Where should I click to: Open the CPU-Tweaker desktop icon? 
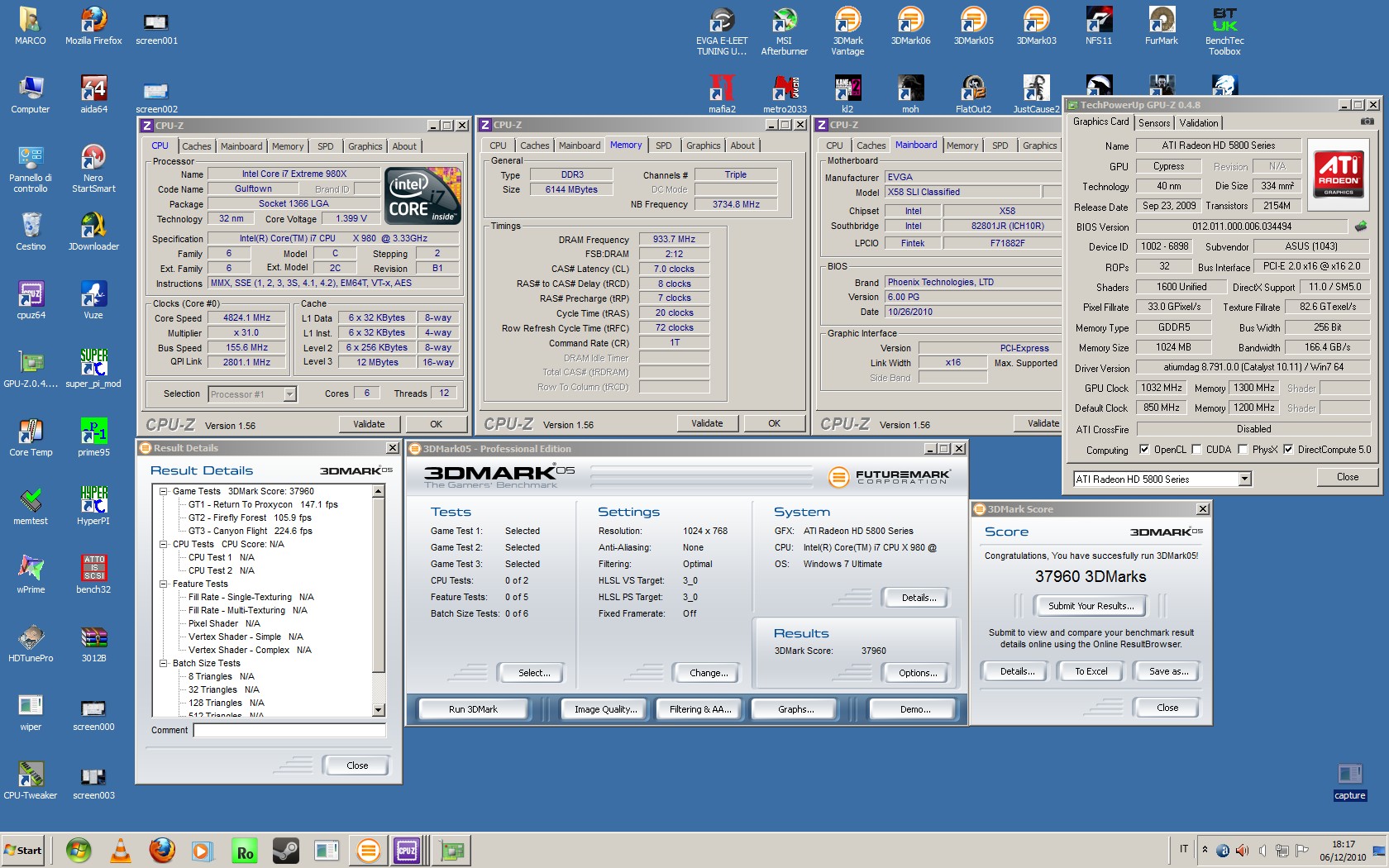point(31,780)
